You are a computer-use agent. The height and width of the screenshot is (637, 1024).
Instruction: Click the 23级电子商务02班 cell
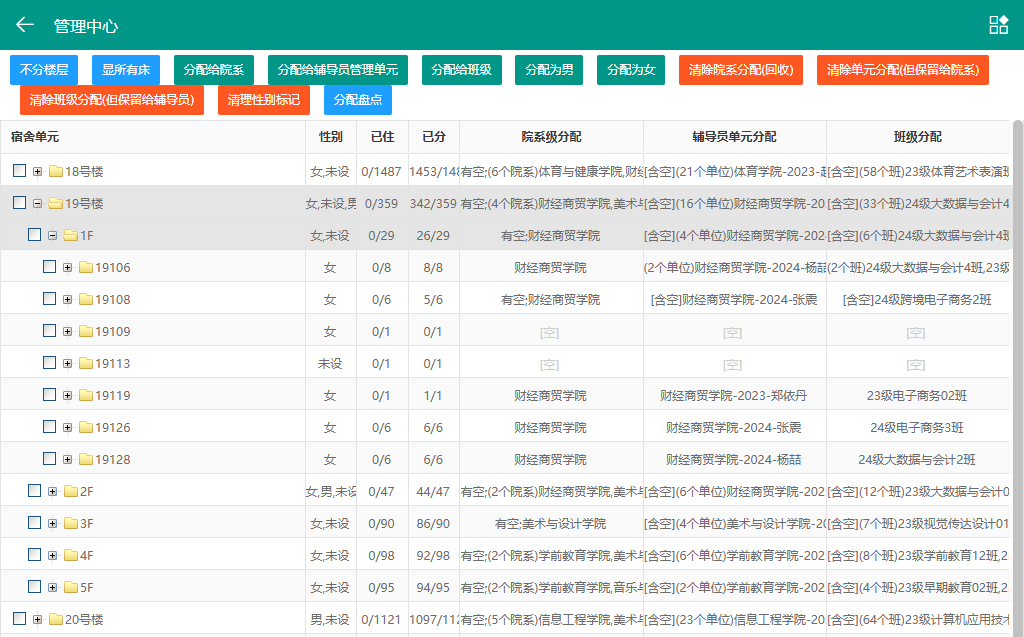tap(917, 395)
